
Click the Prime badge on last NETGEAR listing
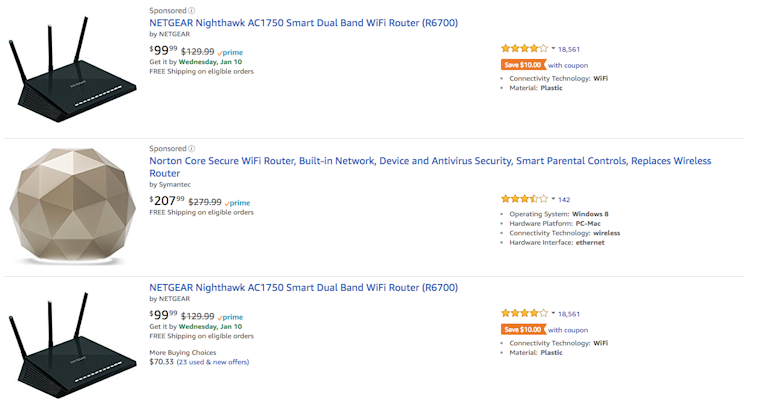pos(231,318)
